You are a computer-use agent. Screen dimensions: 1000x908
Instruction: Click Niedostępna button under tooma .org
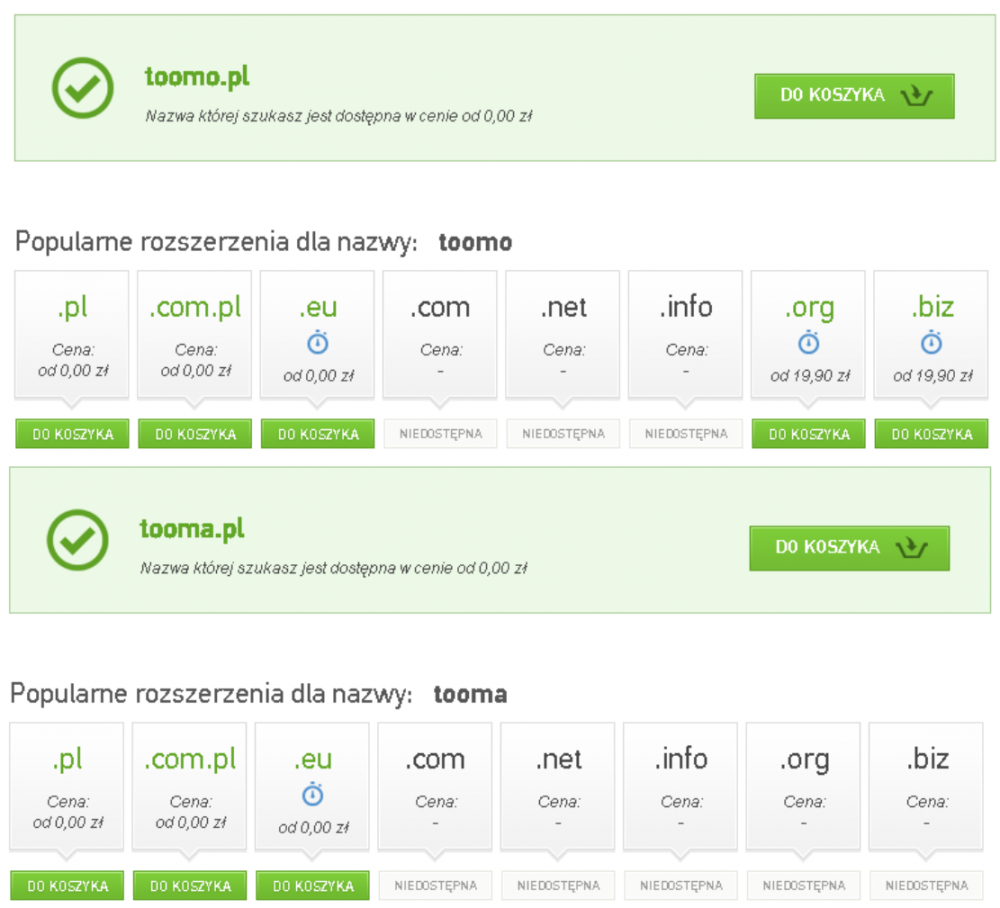pos(803,885)
